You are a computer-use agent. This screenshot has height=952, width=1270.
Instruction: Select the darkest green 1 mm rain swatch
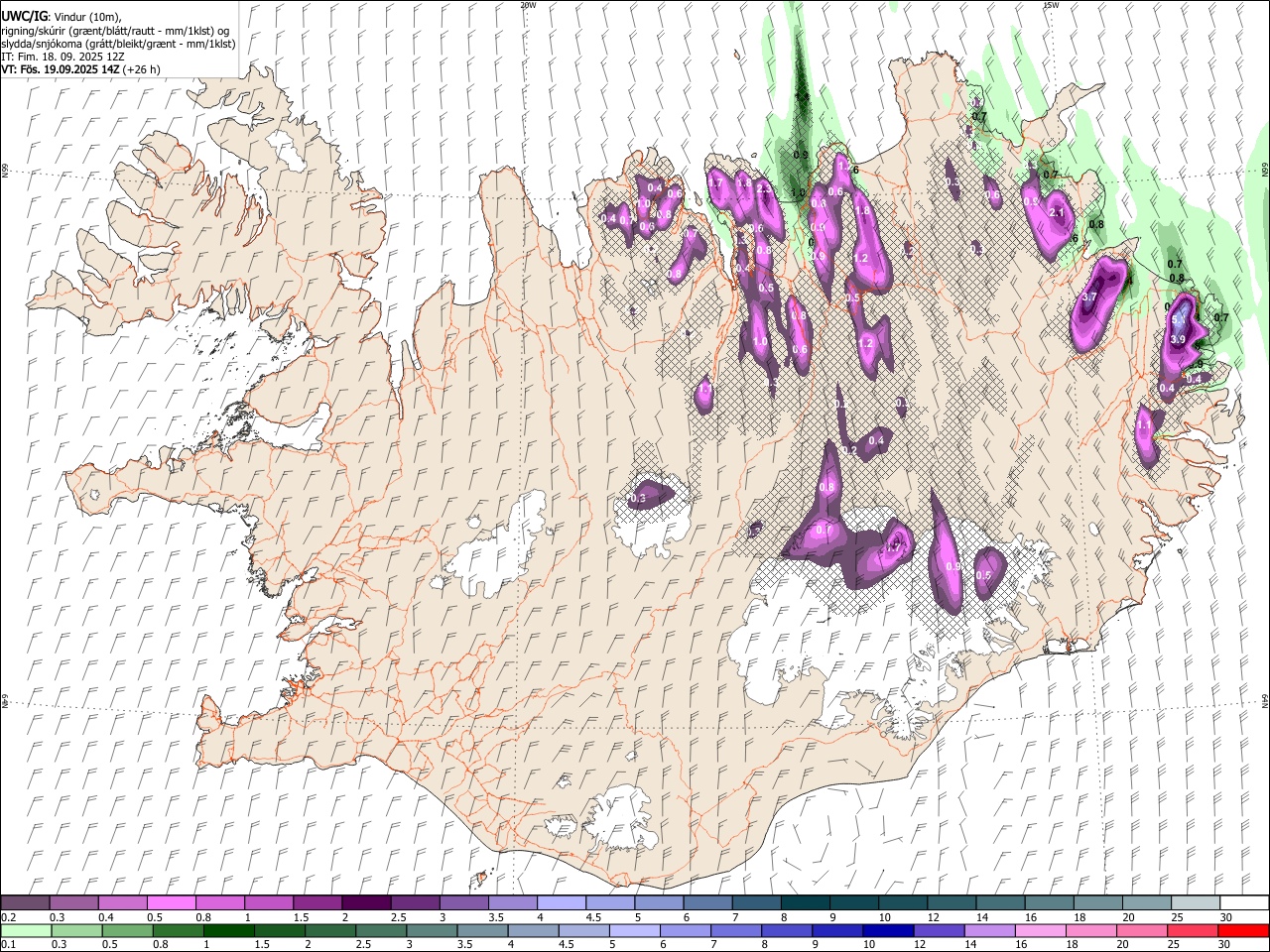coord(228,930)
